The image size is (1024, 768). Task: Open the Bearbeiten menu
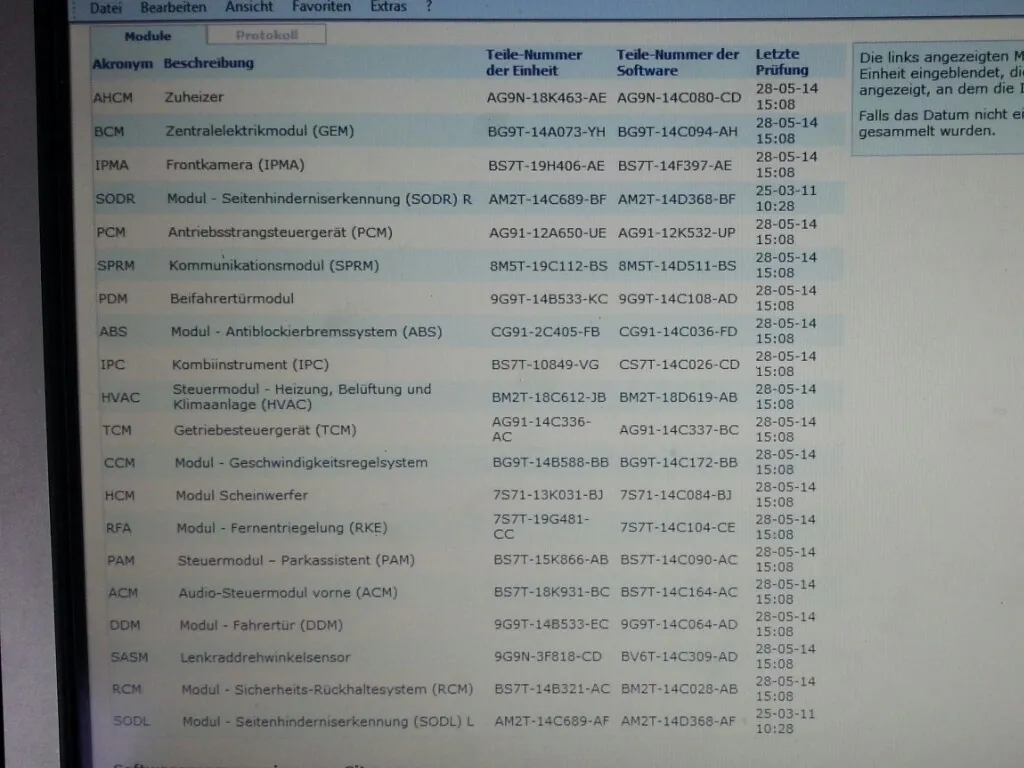(173, 7)
